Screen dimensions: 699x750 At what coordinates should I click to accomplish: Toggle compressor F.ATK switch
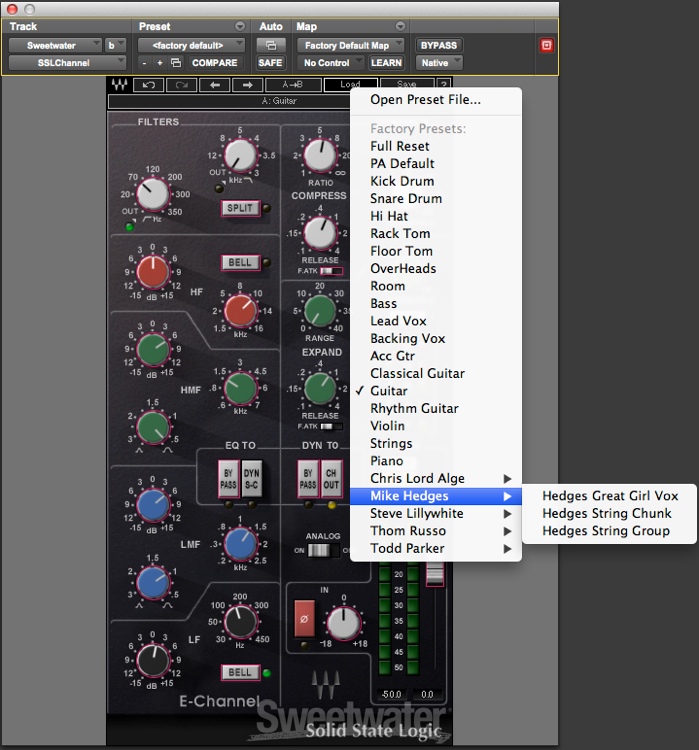click(331, 271)
